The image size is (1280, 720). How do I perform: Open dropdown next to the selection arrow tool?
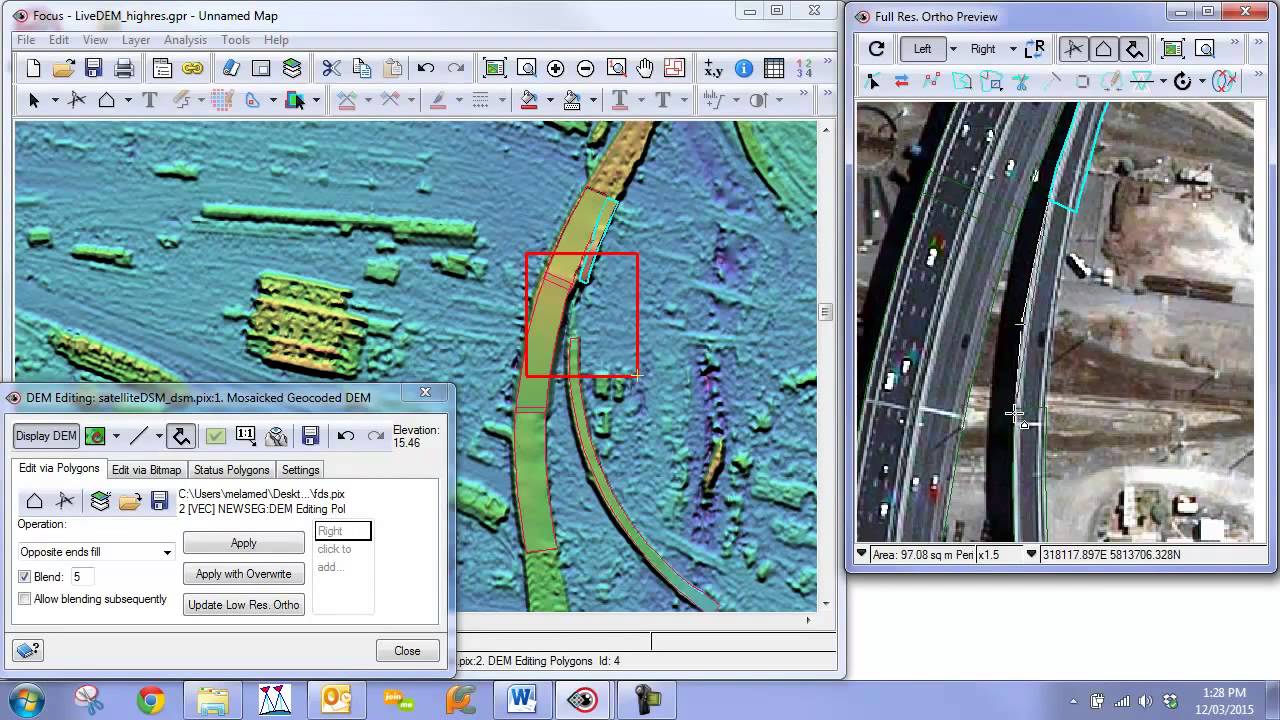tap(54, 100)
